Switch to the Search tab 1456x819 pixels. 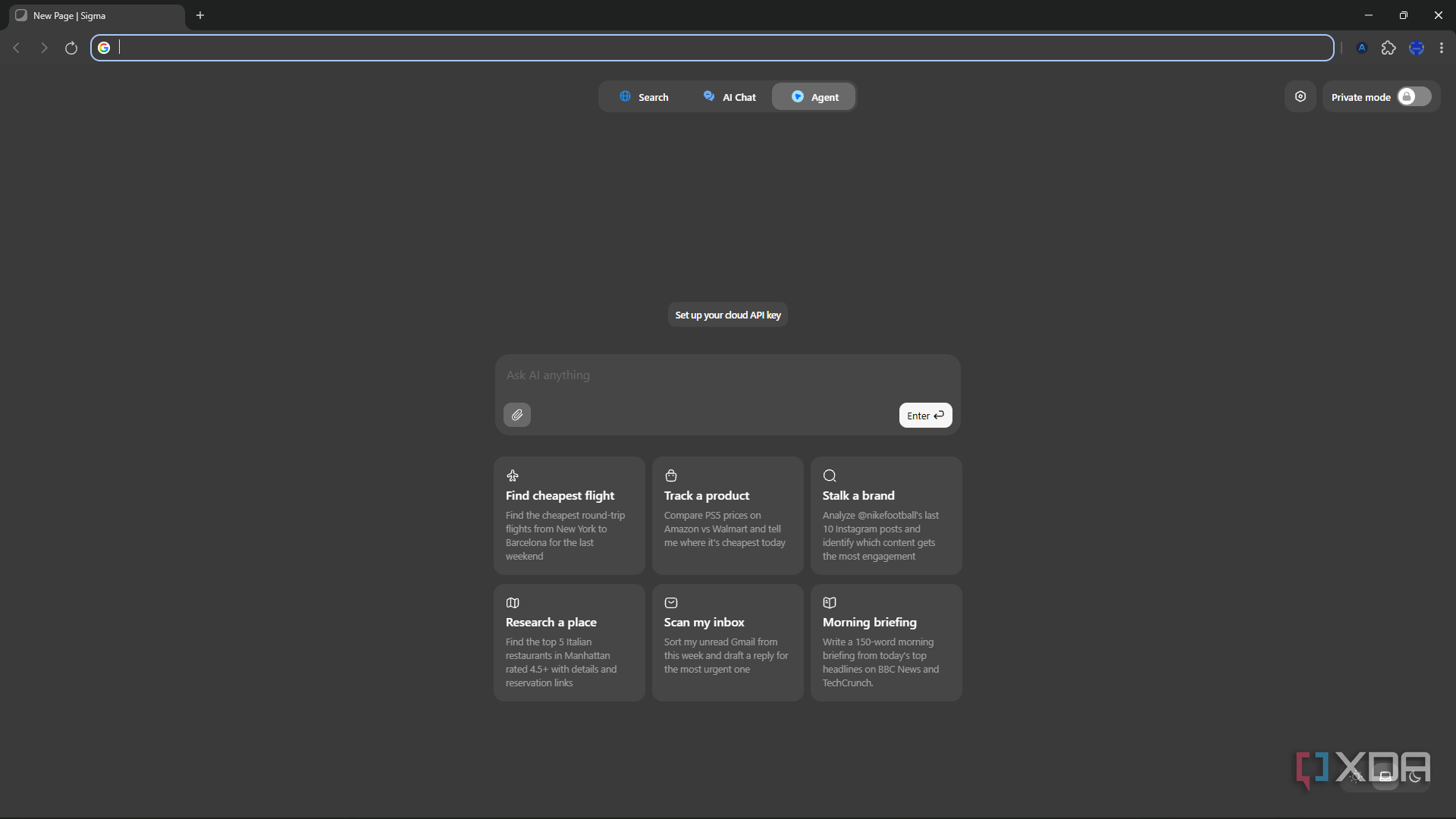[x=644, y=97]
